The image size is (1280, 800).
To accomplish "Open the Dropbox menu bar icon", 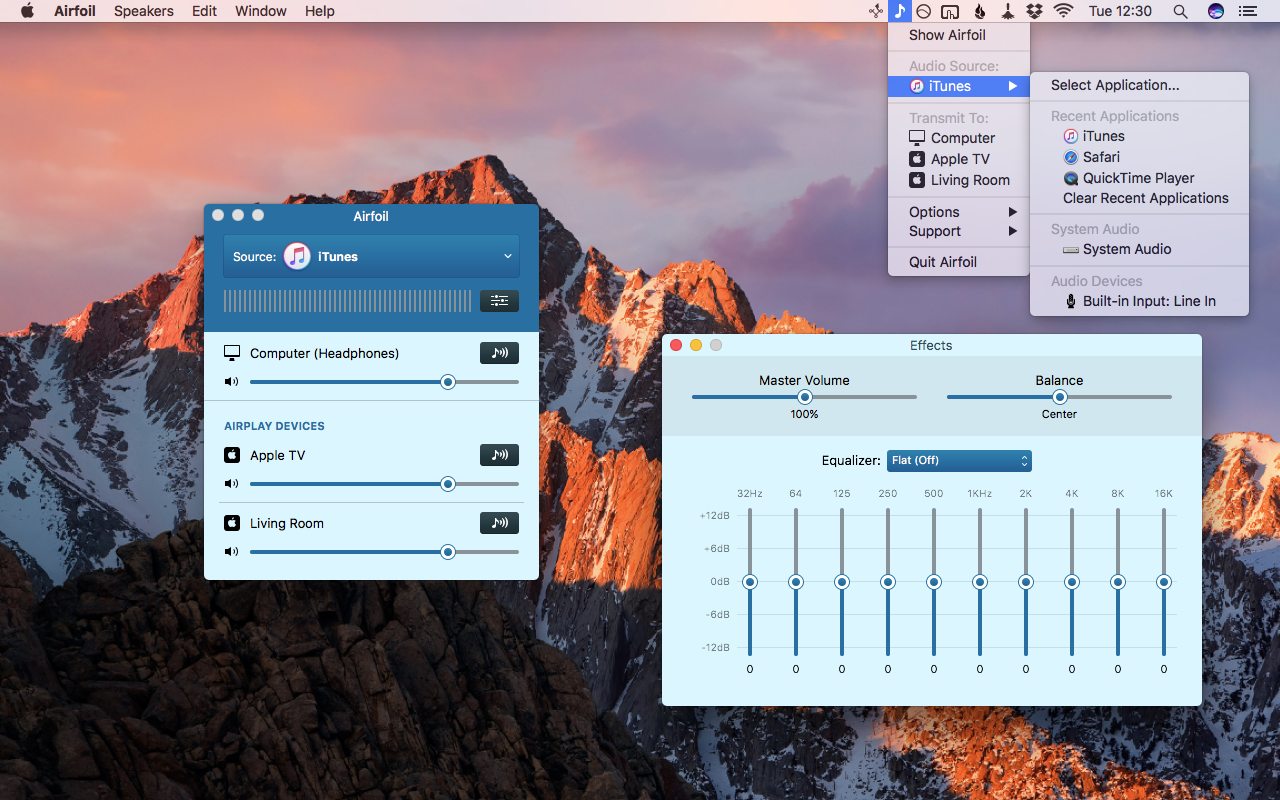I will click(1035, 11).
